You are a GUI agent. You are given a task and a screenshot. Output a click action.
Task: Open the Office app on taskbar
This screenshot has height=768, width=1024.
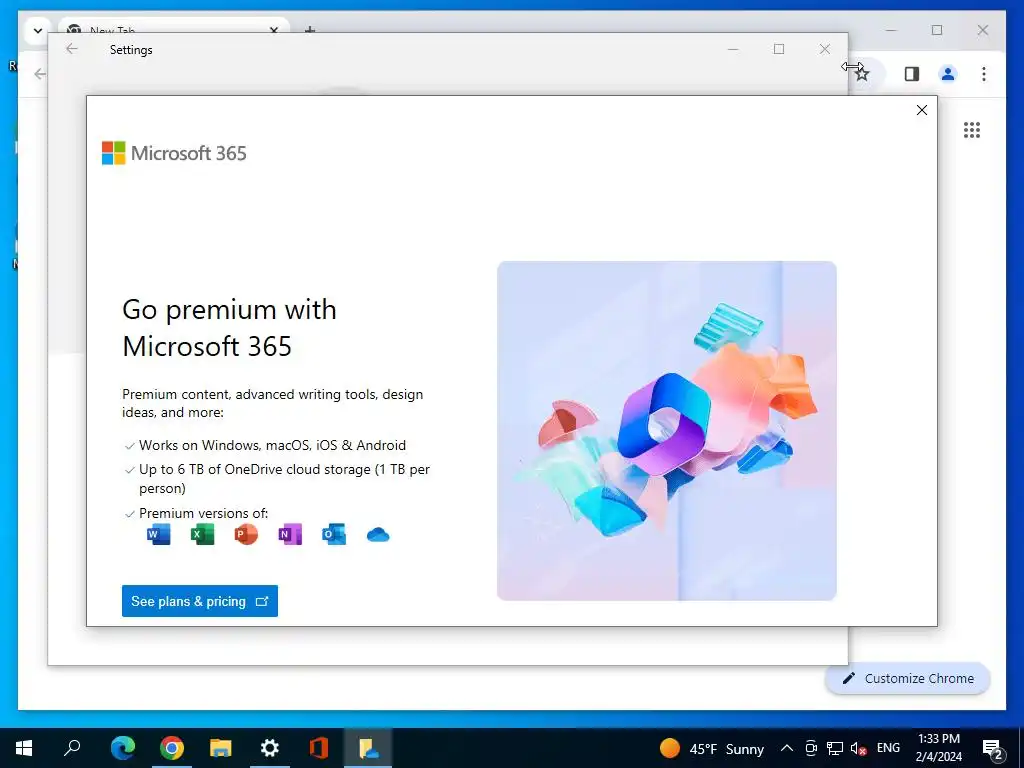pos(319,748)
